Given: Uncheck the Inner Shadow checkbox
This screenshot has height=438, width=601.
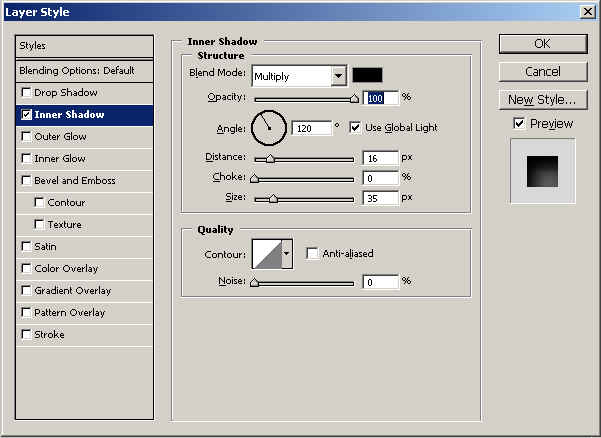Looking at the screenshot, I should pos(26,115).
